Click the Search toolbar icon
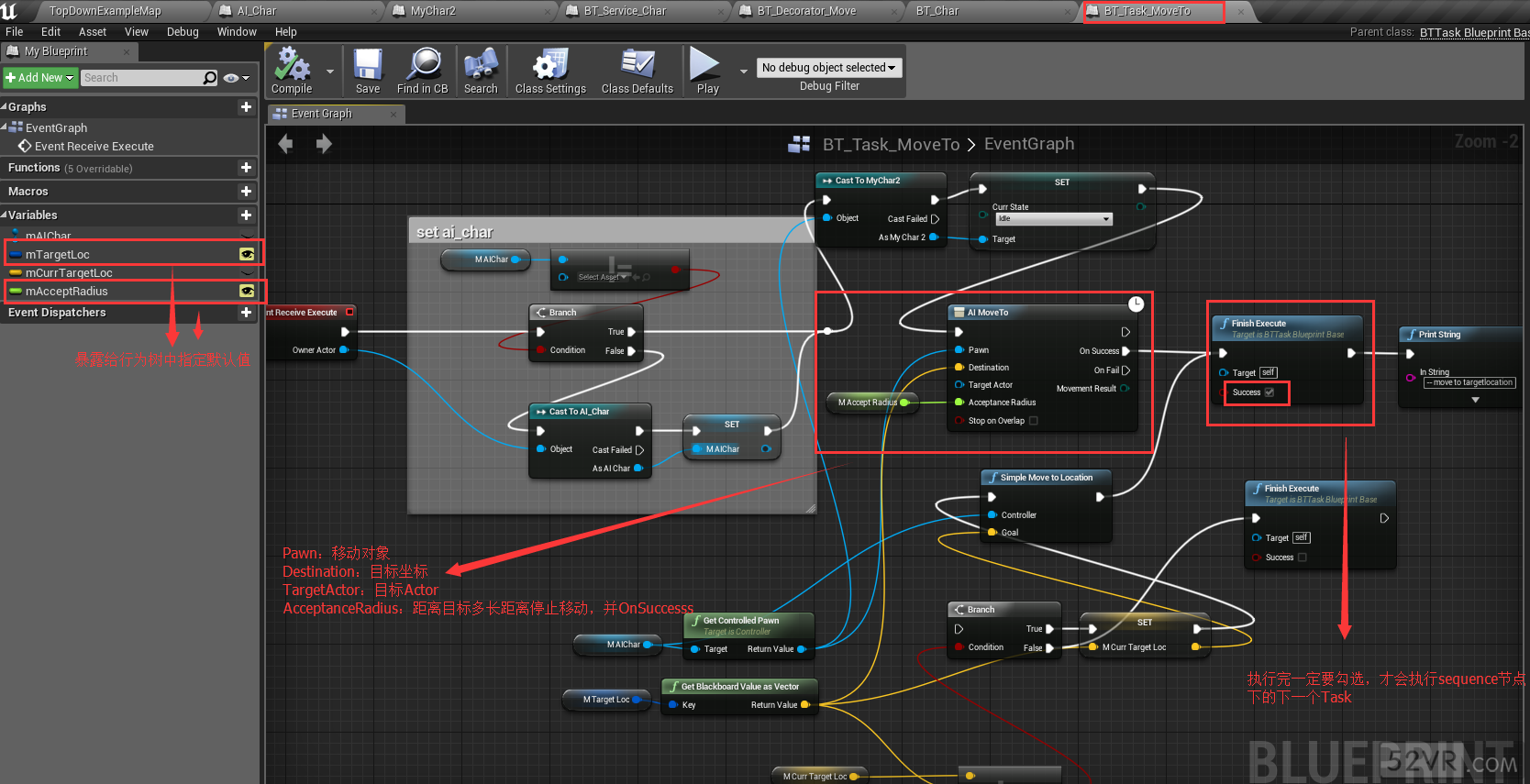 (481, 66)
